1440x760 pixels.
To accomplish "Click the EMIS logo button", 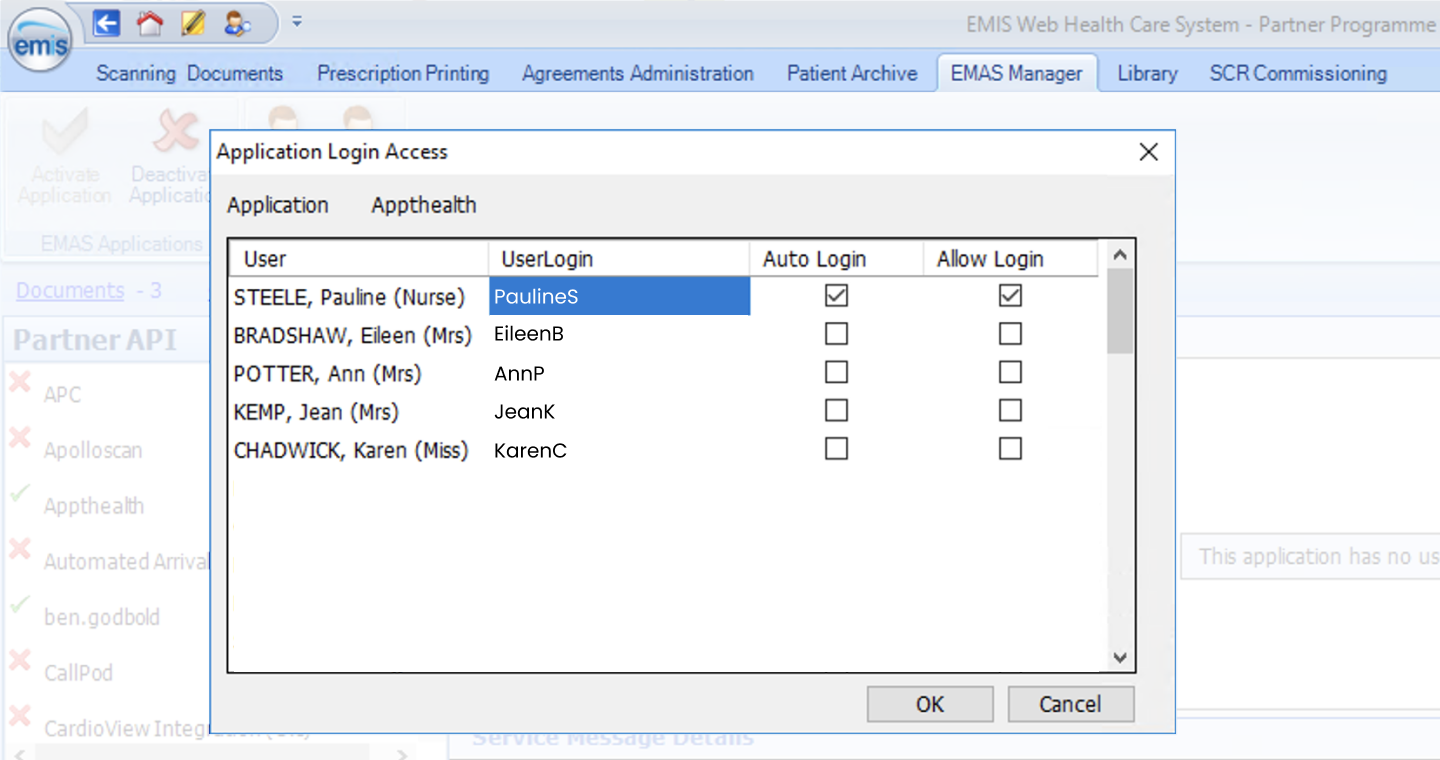I will [x=40, y=40].
